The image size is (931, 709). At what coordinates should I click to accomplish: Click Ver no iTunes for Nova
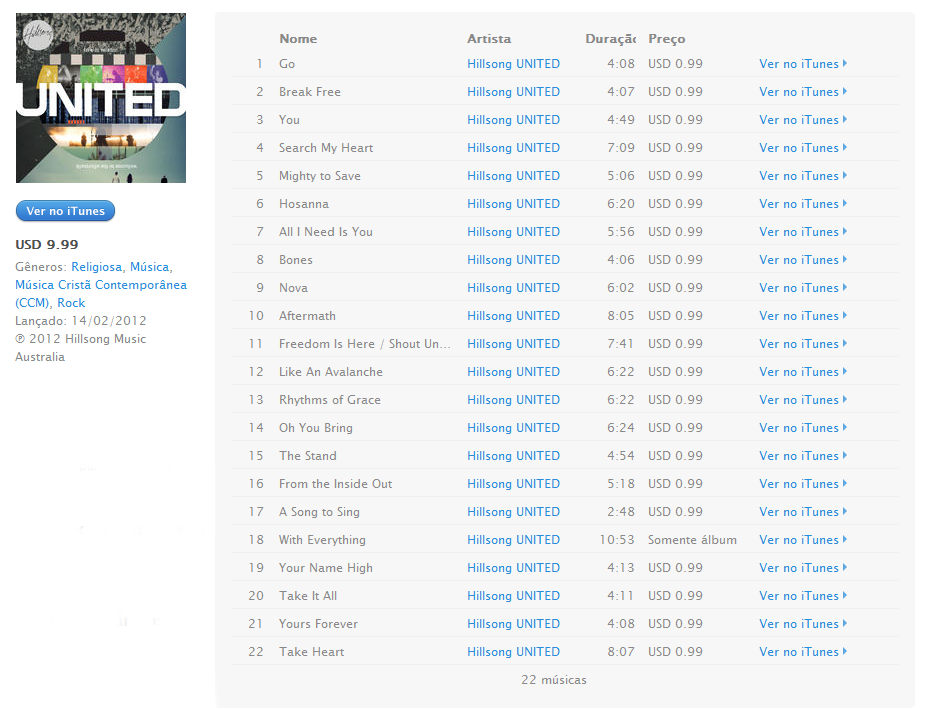(803, 287)
